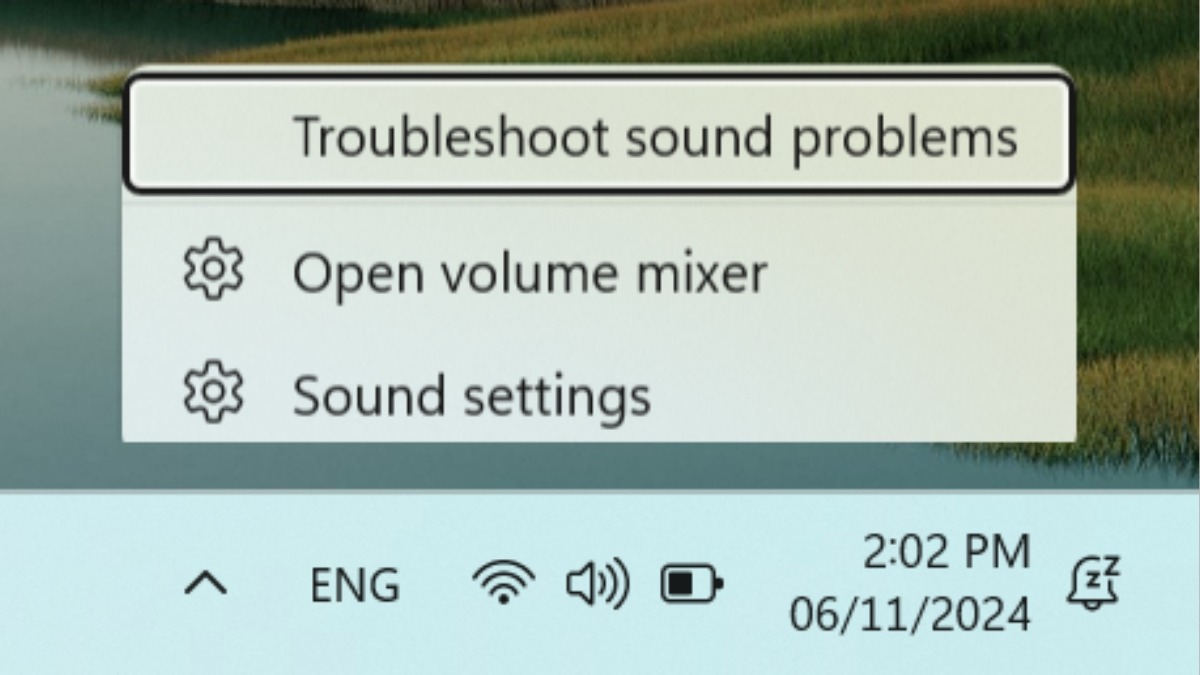Click empty taskbar space left of chevron
Screen dimensions: 1200x675
click(90, 584)
